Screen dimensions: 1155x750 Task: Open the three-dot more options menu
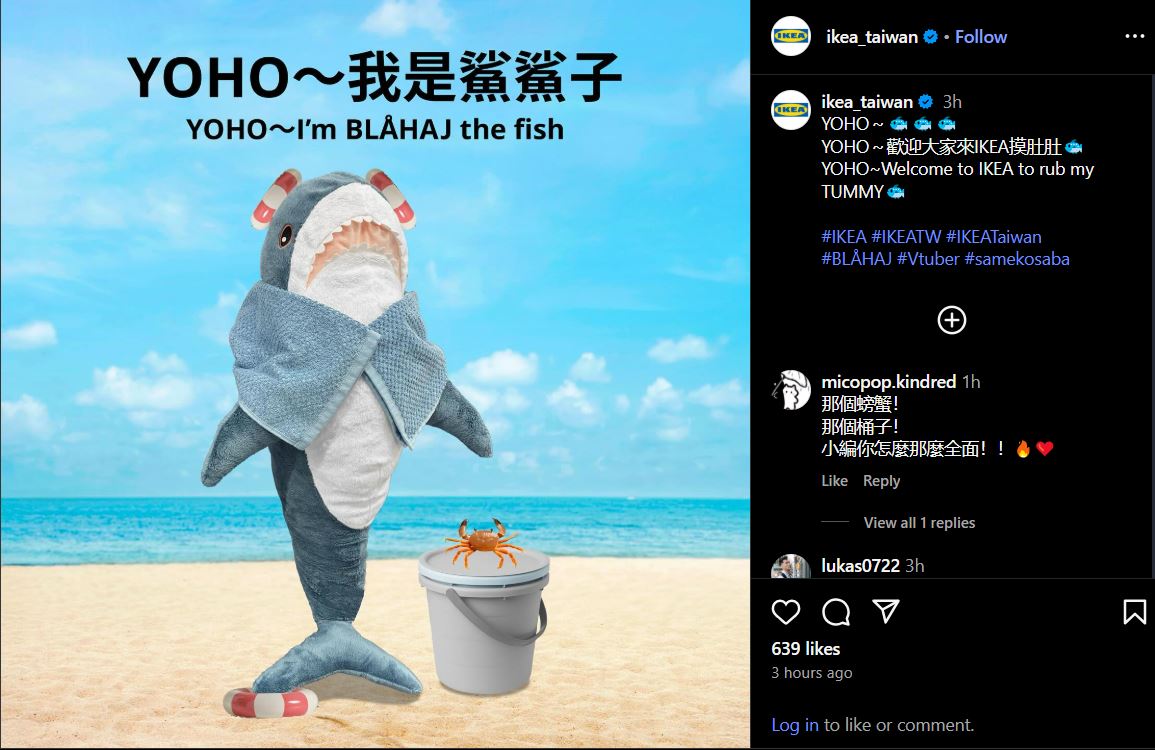(x=1134, y=36)
